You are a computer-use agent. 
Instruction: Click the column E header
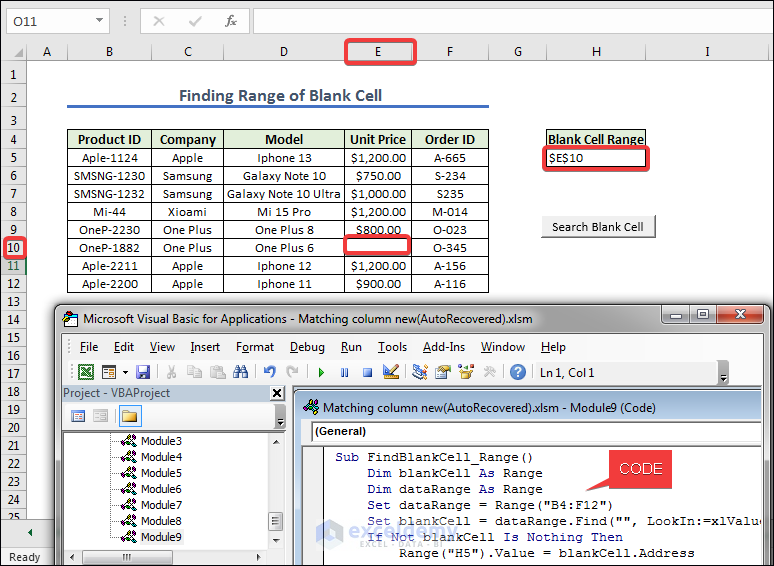click(380, 52)
